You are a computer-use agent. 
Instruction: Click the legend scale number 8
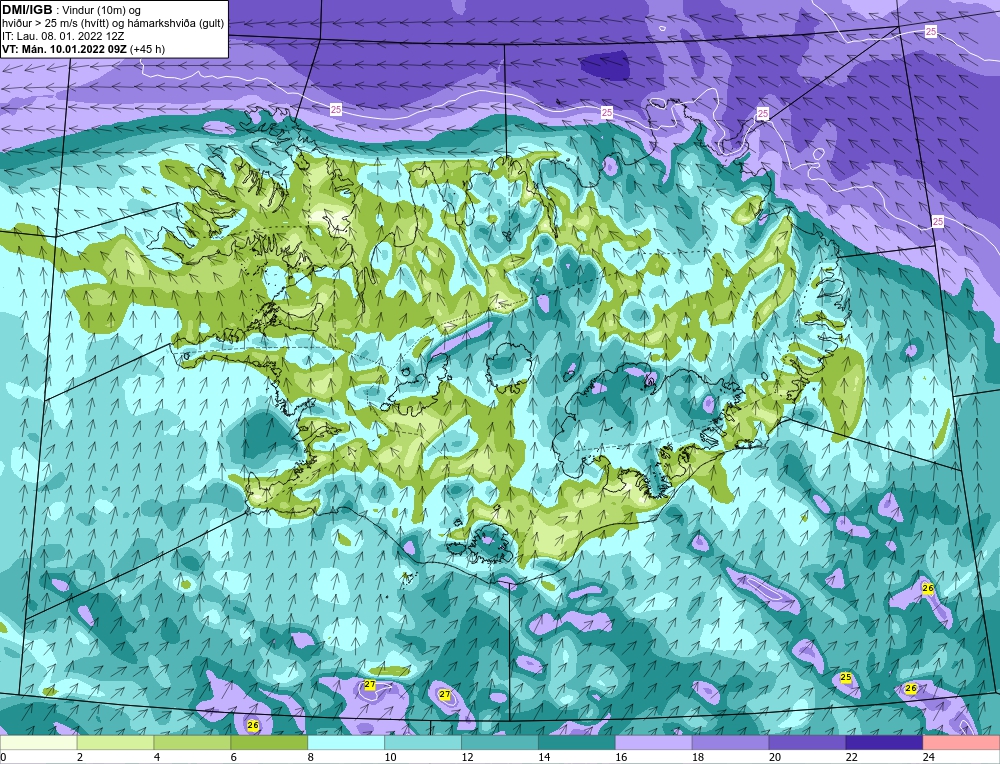(311, 757)
